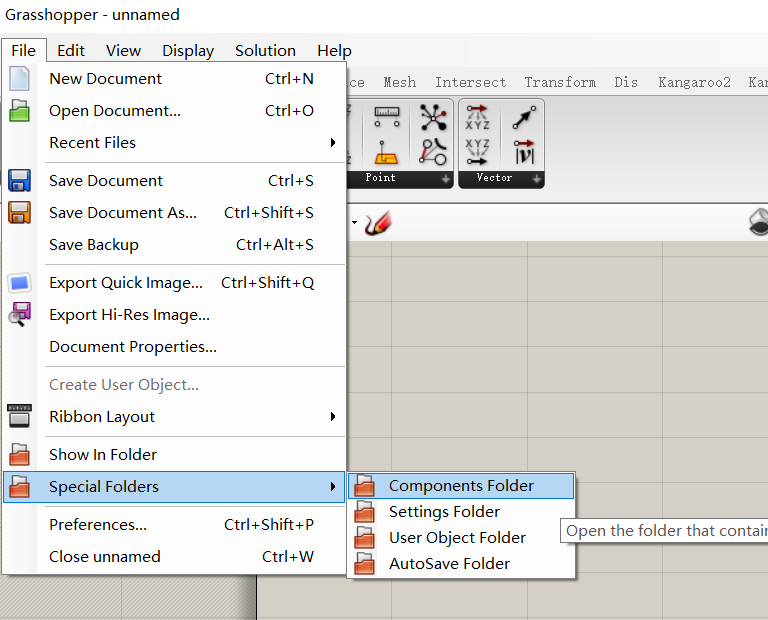
Task: Expand the Vector panel via plus arrow
Action: click(x=536, y=179)
